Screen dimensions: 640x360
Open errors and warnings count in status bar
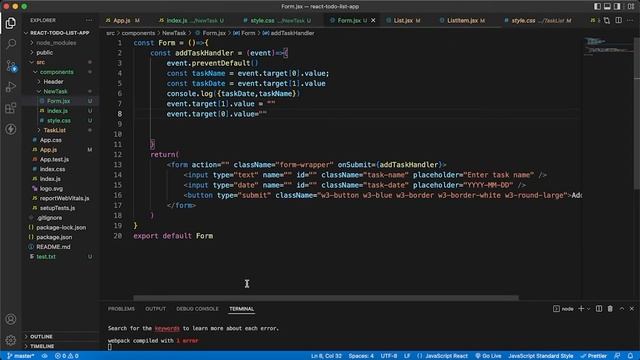[66, 356]
